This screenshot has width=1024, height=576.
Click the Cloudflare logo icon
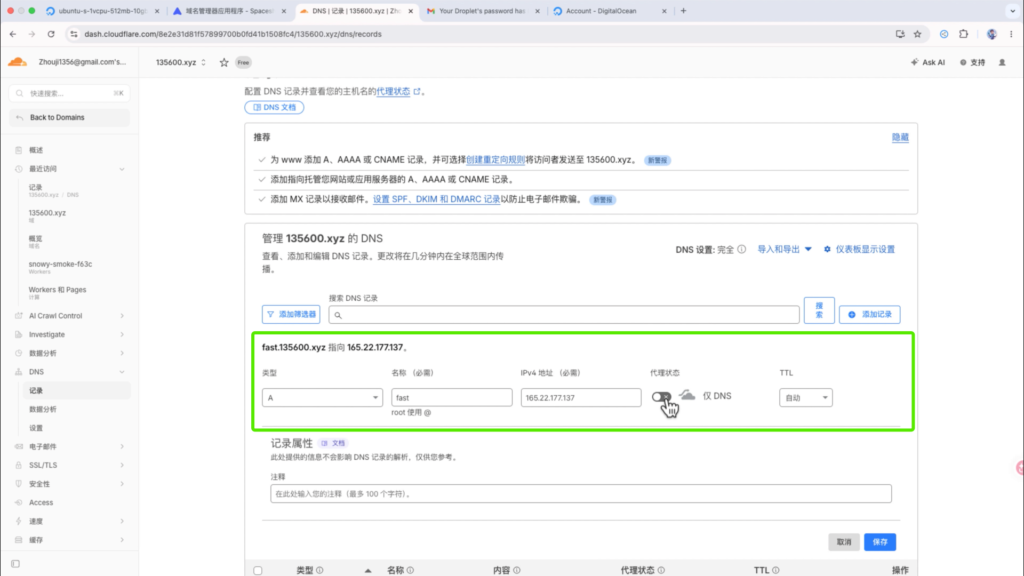point(18,62)
